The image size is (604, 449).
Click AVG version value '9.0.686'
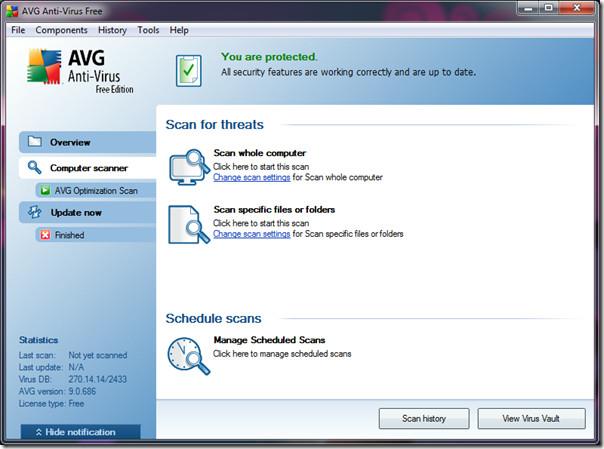coord(82,391)
